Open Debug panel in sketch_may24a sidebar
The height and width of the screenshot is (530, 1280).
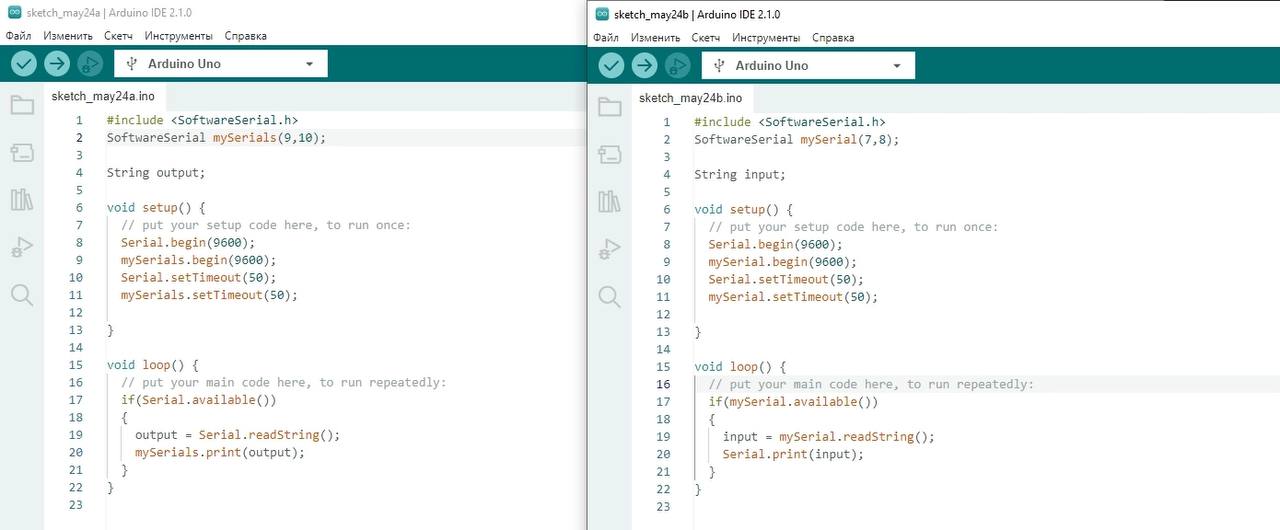pyautogui.click(x=22, y=247)
